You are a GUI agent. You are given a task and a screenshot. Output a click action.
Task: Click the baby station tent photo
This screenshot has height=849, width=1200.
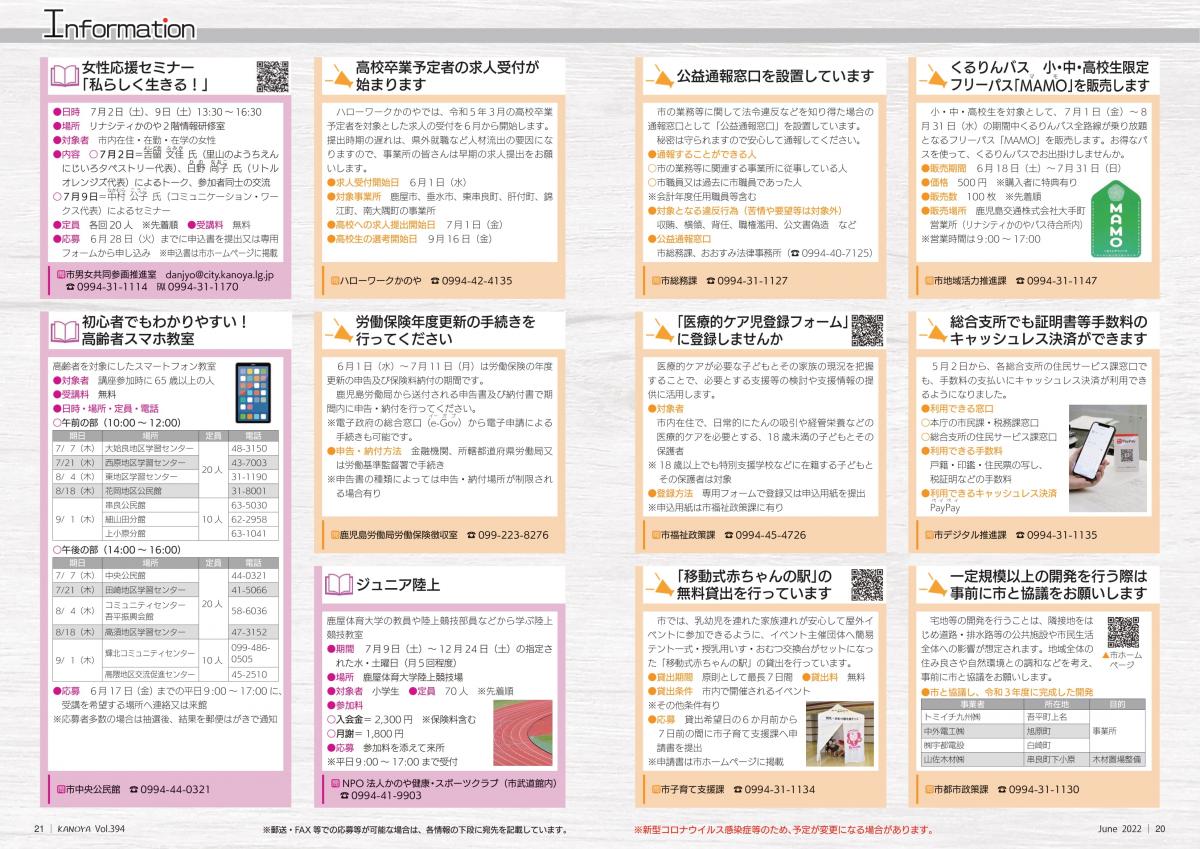pyautogui.click(x=838, y=735)
